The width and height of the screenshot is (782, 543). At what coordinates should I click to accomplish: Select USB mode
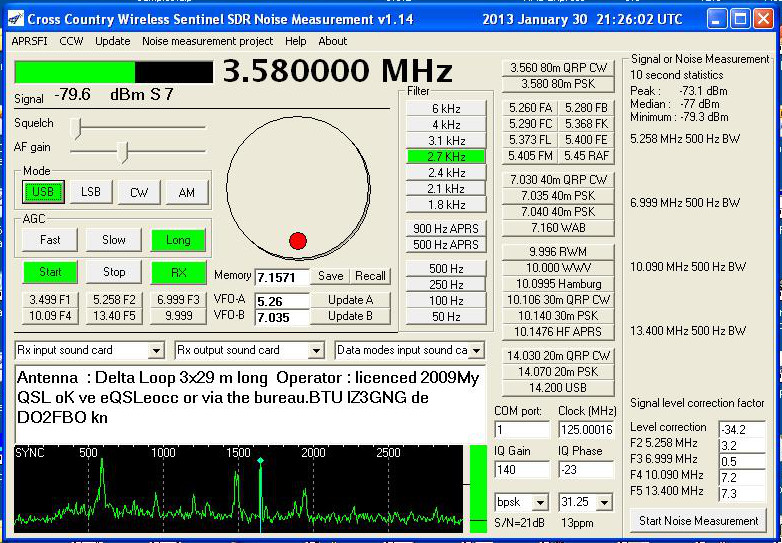[43, 192]
